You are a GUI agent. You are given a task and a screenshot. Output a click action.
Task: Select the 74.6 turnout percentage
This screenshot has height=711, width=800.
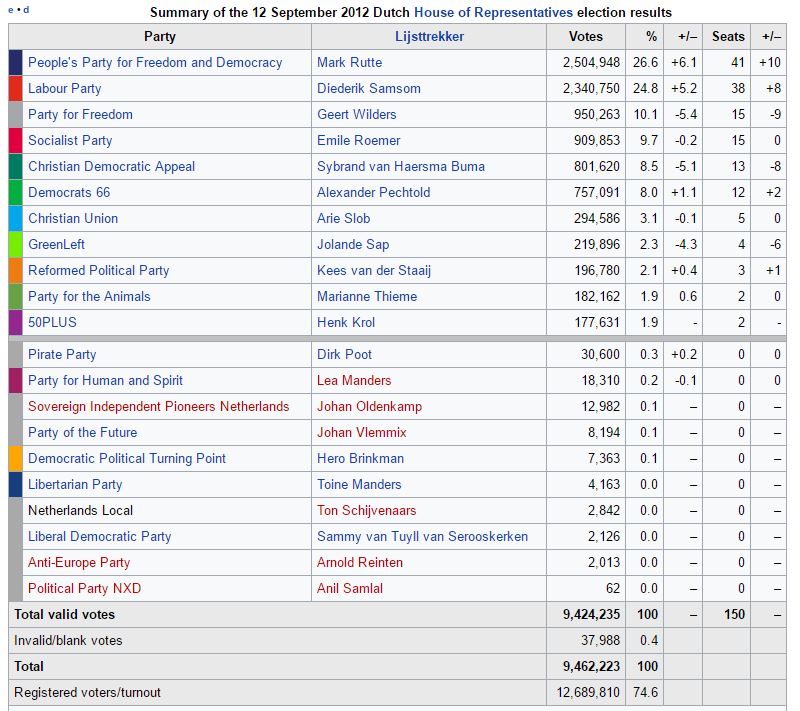coord(645,693)
